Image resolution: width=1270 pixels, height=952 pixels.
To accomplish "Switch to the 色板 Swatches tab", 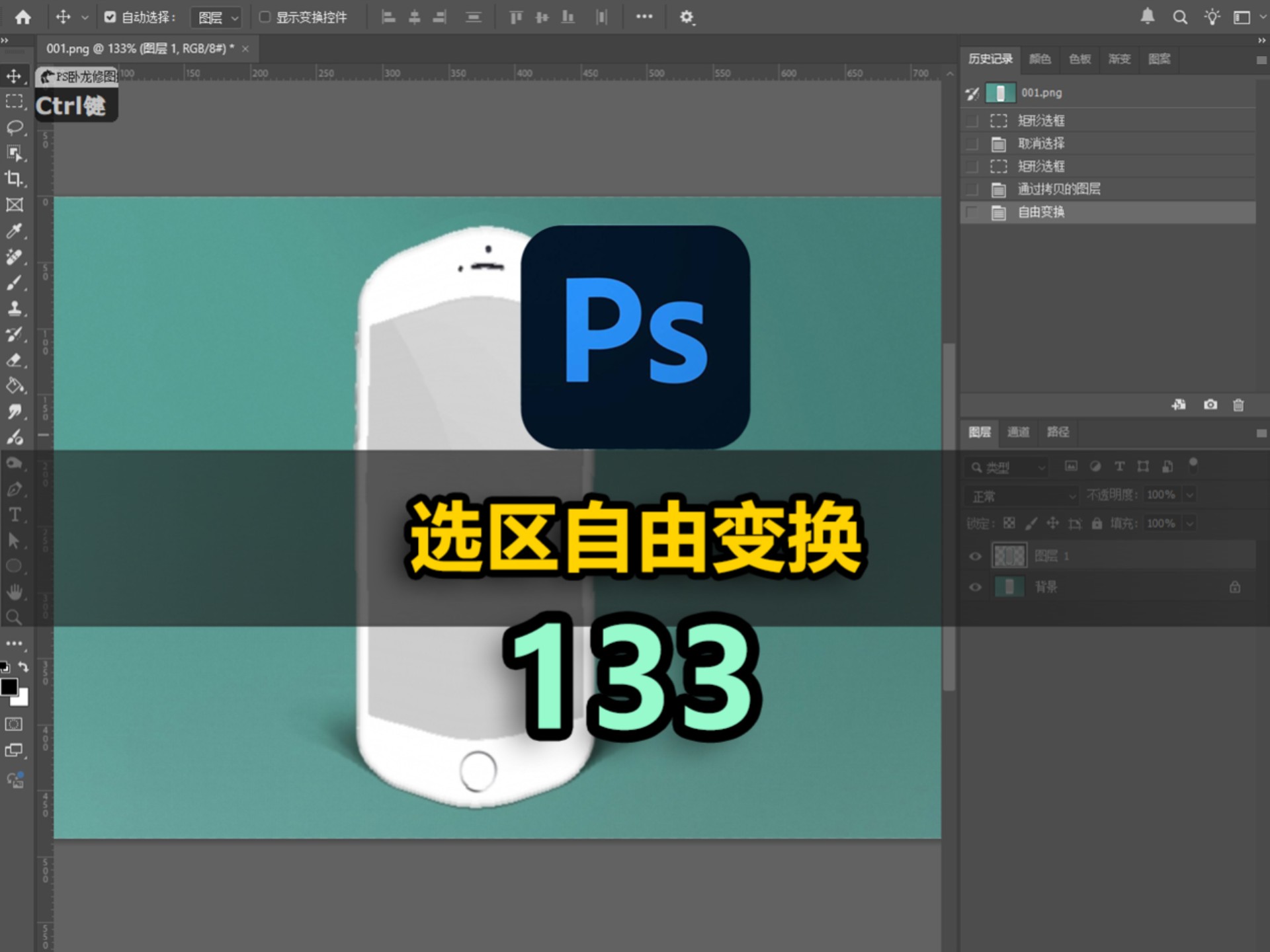I will (x=1079, y=59).
